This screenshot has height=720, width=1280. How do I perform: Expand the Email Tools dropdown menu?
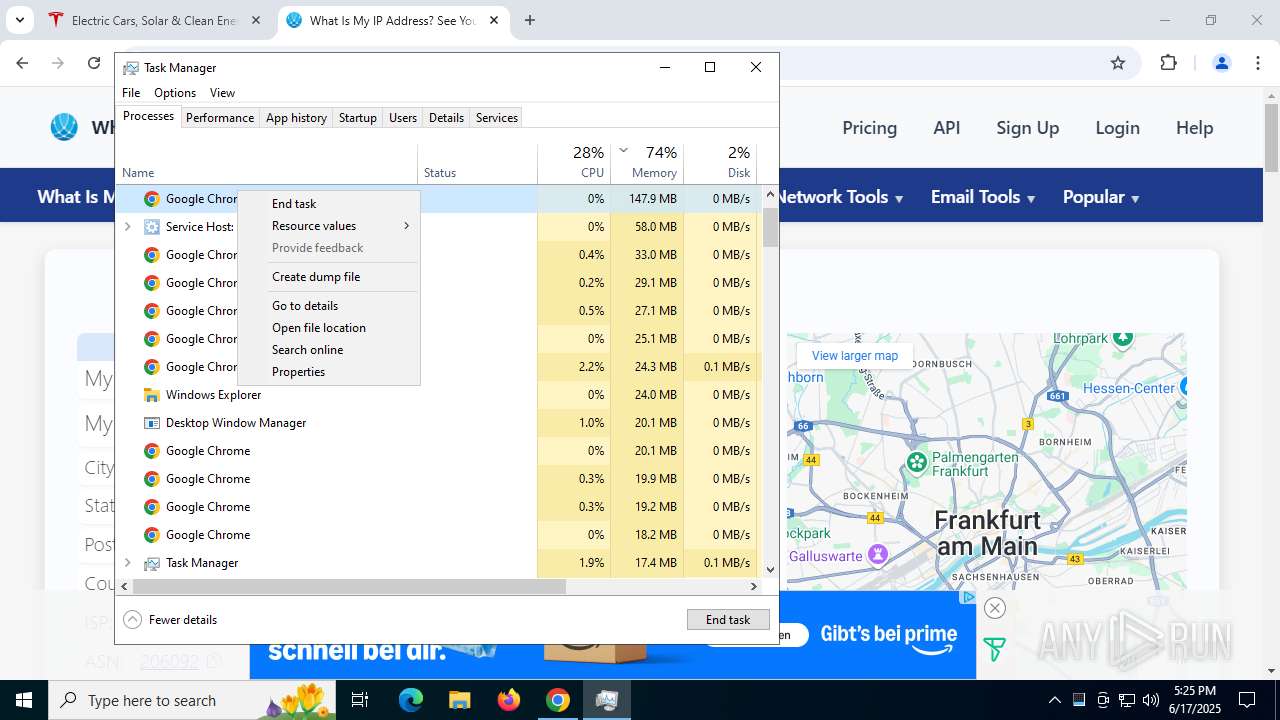(x=982, y=197)
